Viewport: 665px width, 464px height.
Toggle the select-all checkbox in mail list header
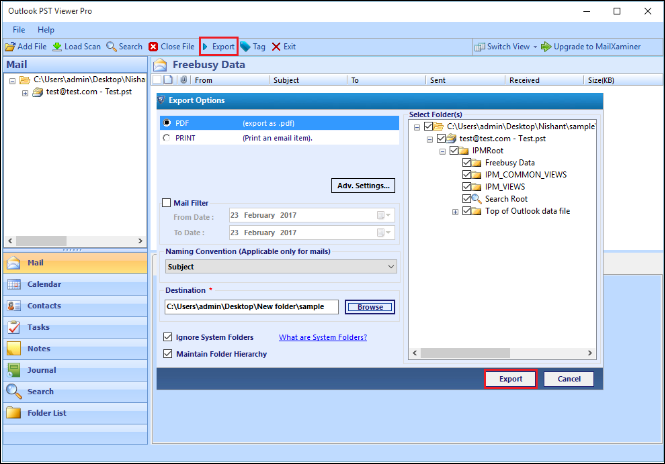tap(156, 80)
